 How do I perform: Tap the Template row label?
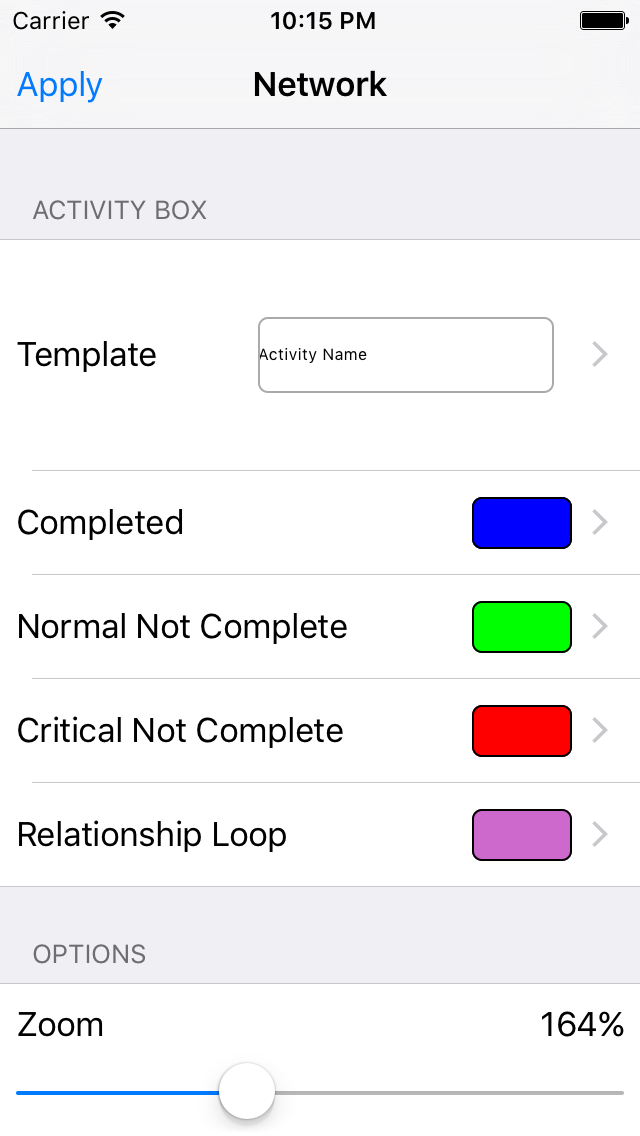87,355
